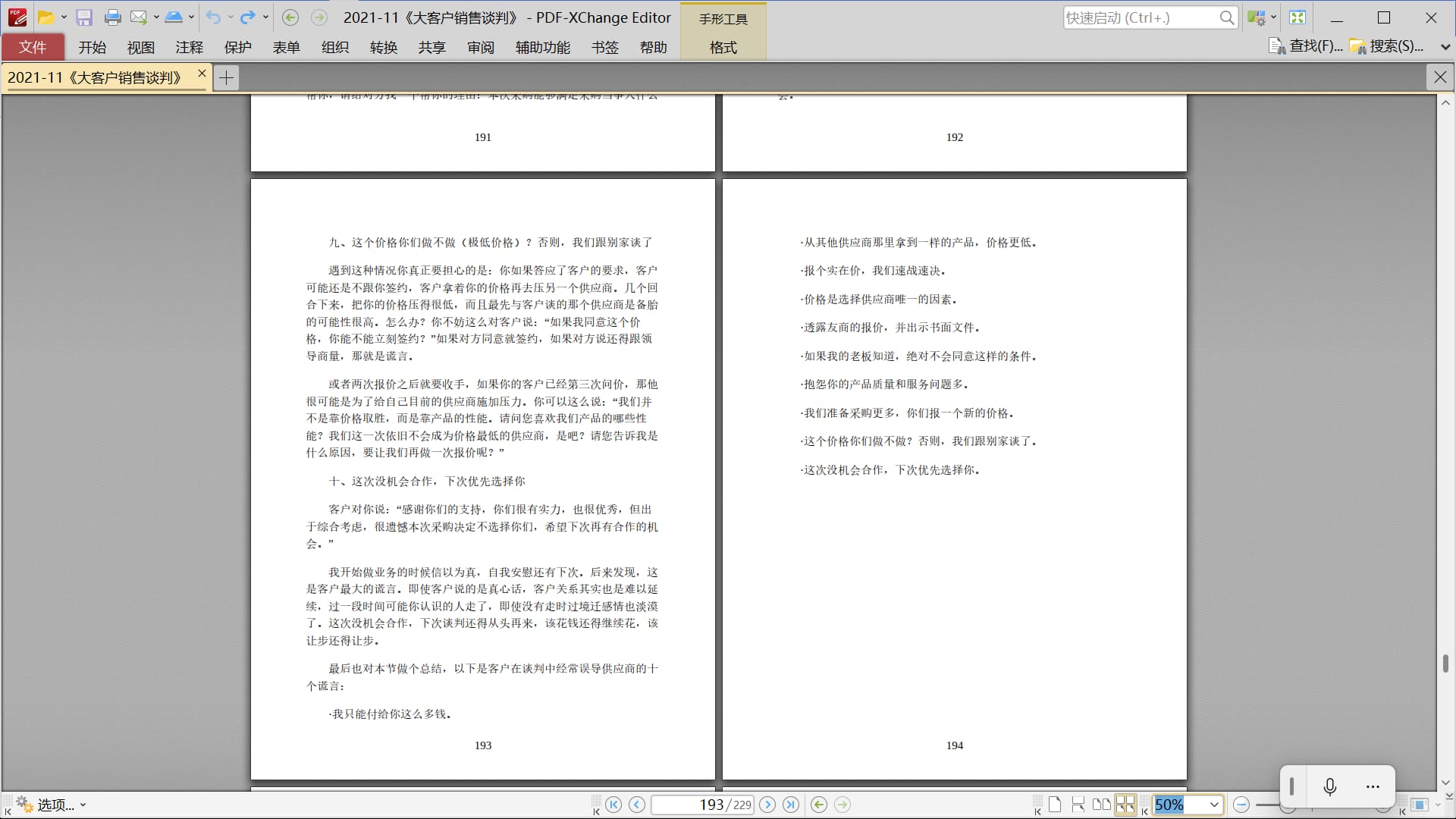Click the zoom out minus button
Viewport: 1456px width, 819px height.
point(1241,805)
